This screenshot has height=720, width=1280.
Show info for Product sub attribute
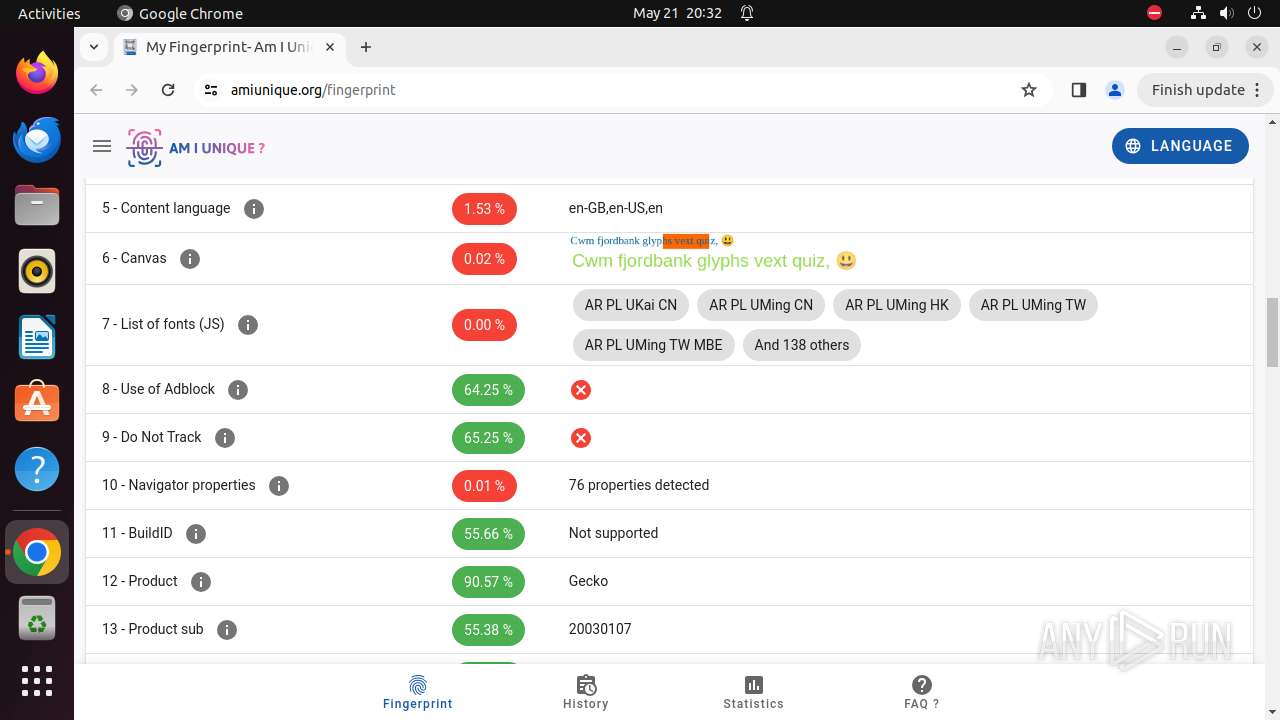pos(227,630)
